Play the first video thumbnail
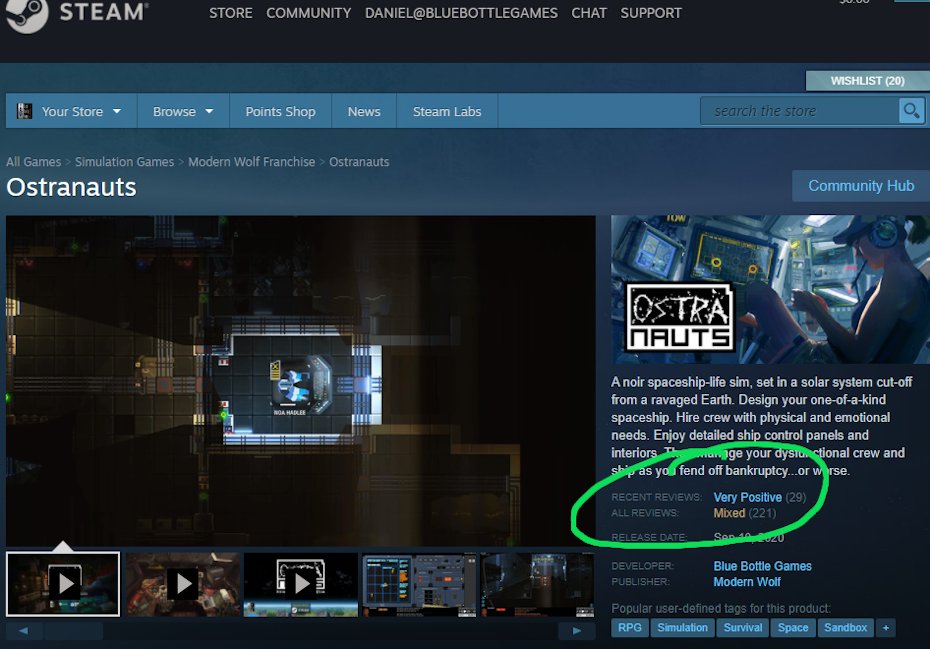 (63, 584)
